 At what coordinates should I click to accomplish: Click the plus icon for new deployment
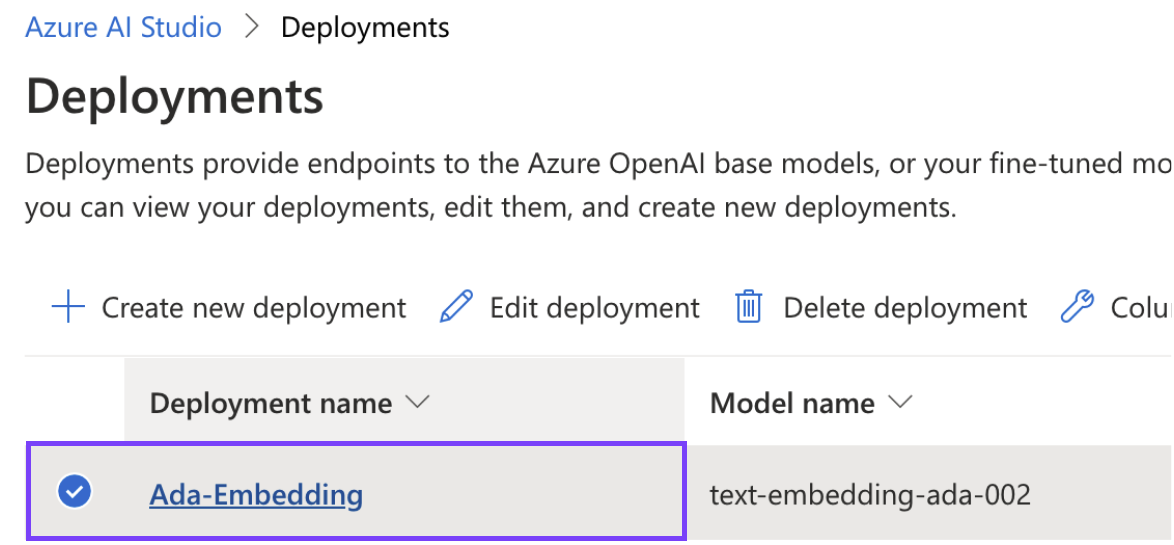click(x=68, y=308)
